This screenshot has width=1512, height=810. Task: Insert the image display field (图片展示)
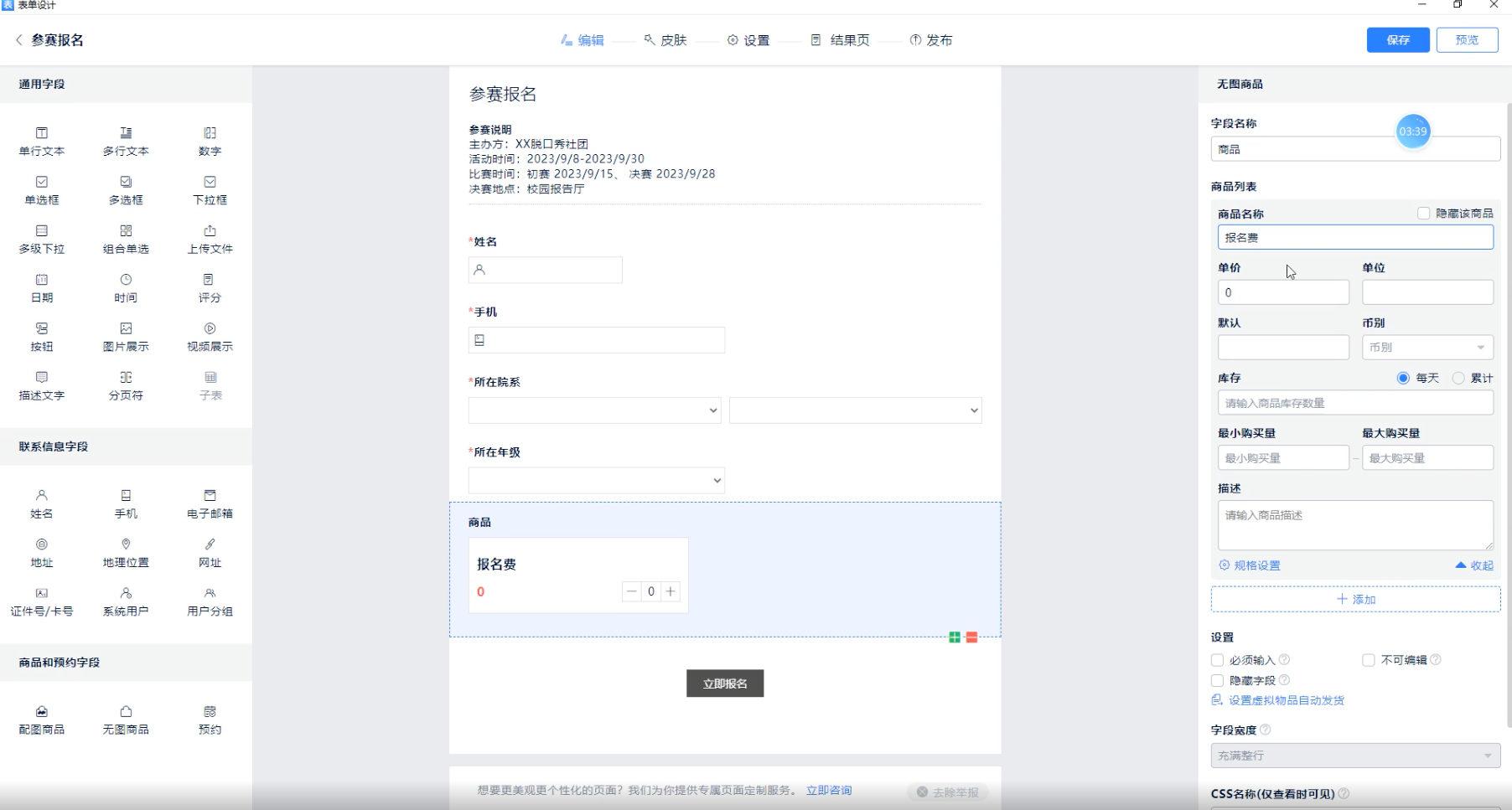tap(126, 336)
